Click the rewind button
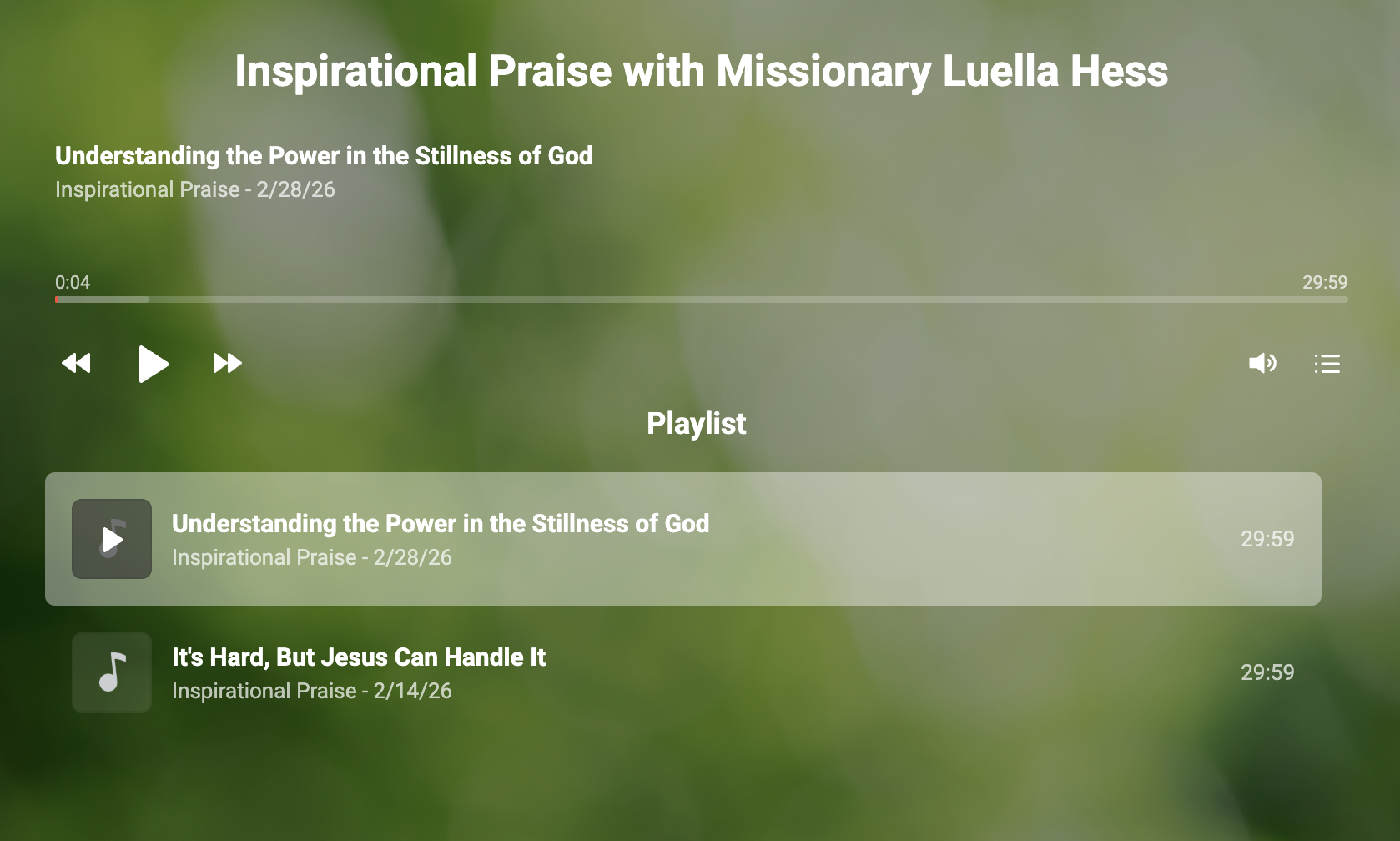1400x841 pixels. [76, 363]
